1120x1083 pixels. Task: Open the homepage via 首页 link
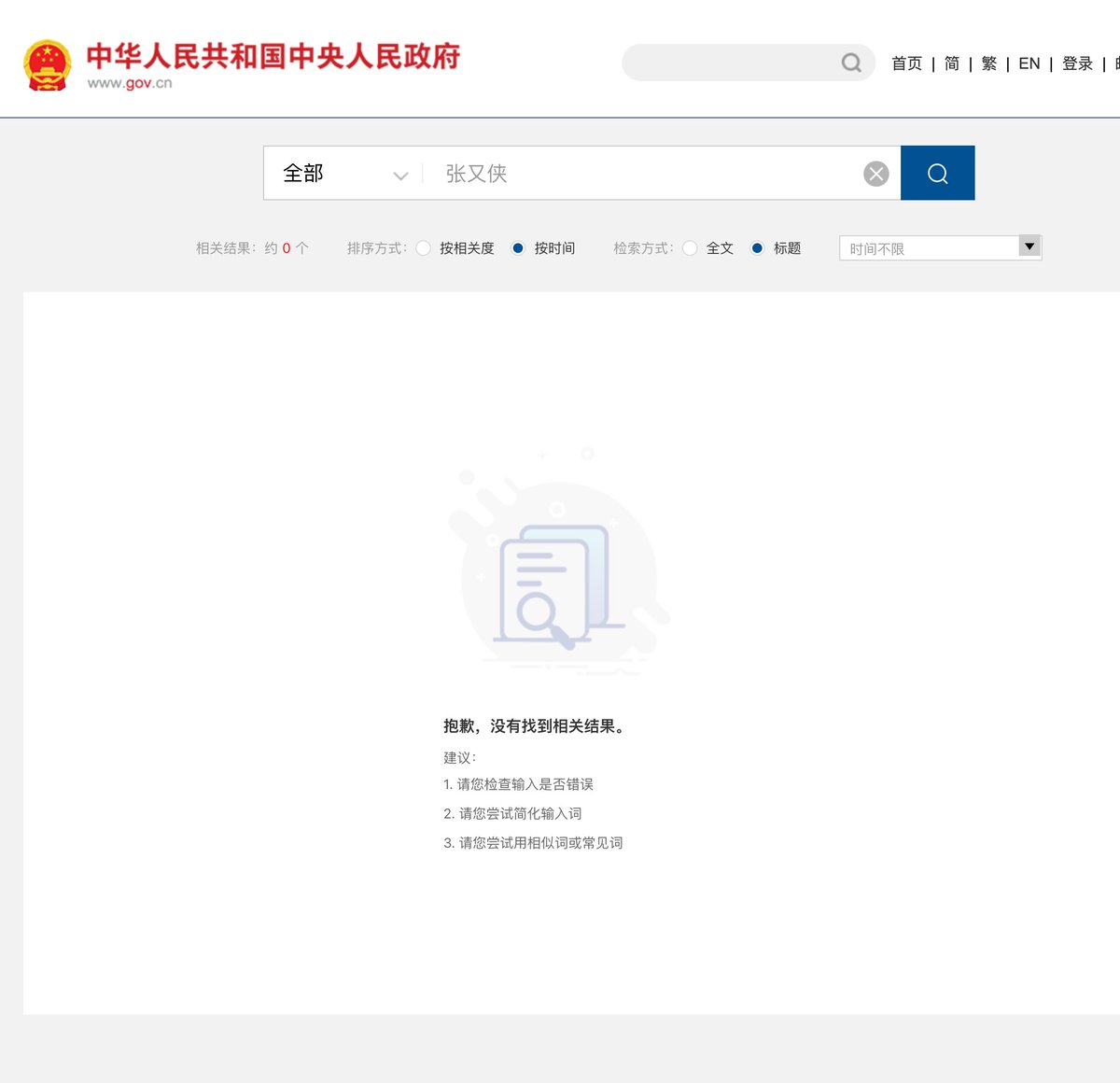tap(904, 63)
